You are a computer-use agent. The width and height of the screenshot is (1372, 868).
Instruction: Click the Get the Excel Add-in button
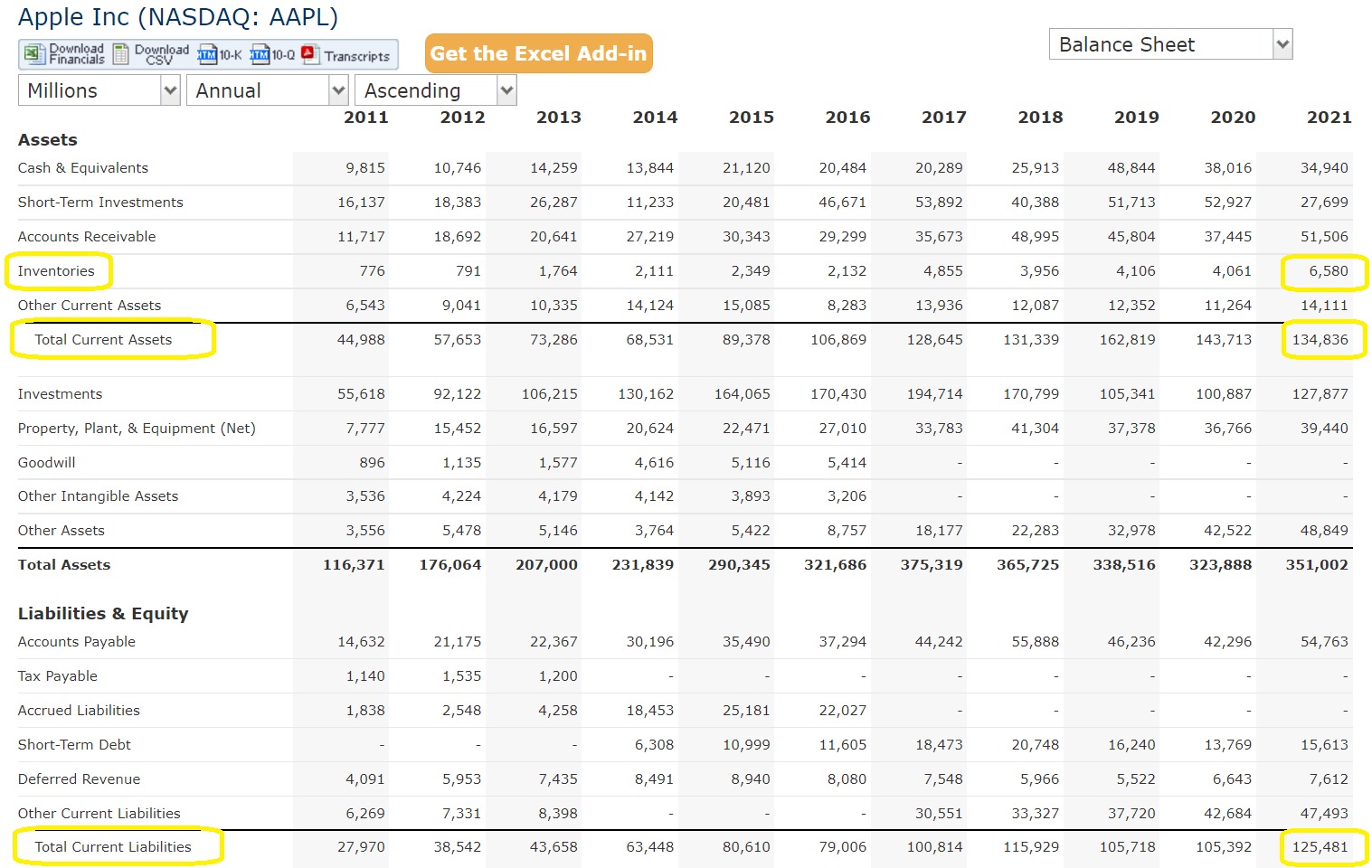538,53
